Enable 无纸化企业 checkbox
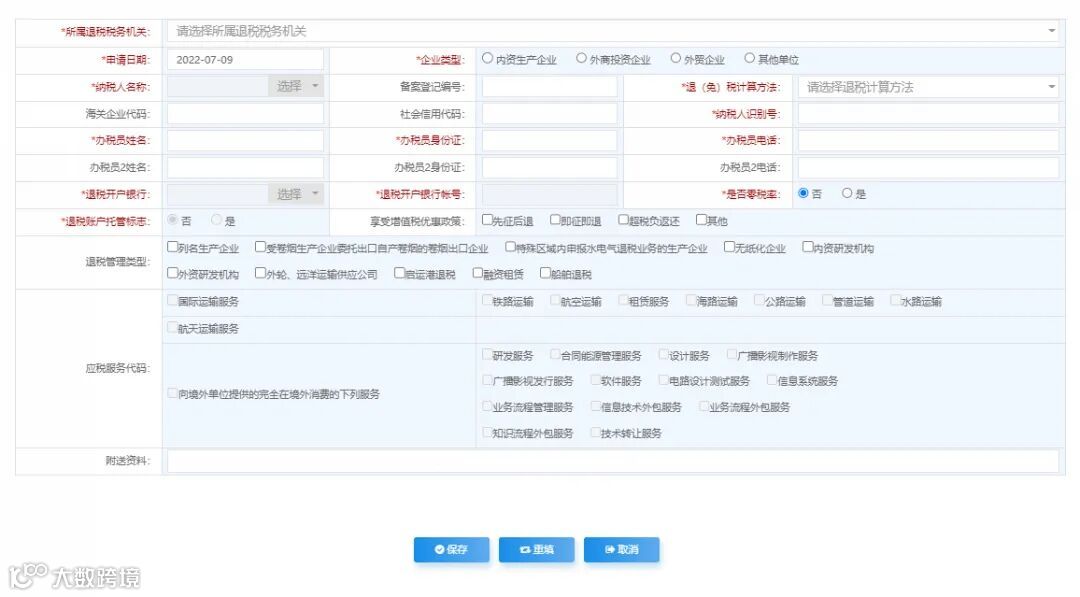Screen dimensions: 1080x597 729,247
